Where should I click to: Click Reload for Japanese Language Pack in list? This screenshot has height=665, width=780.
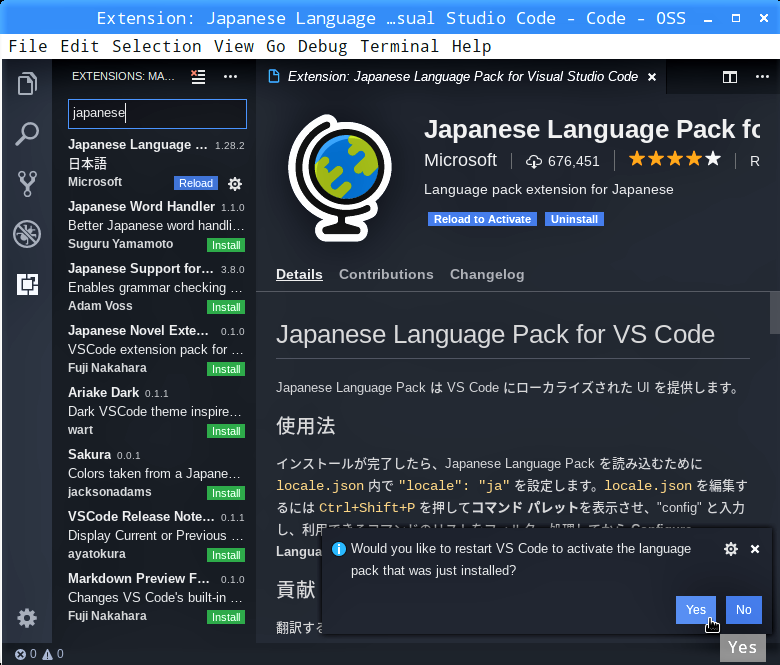coord(196,184)
